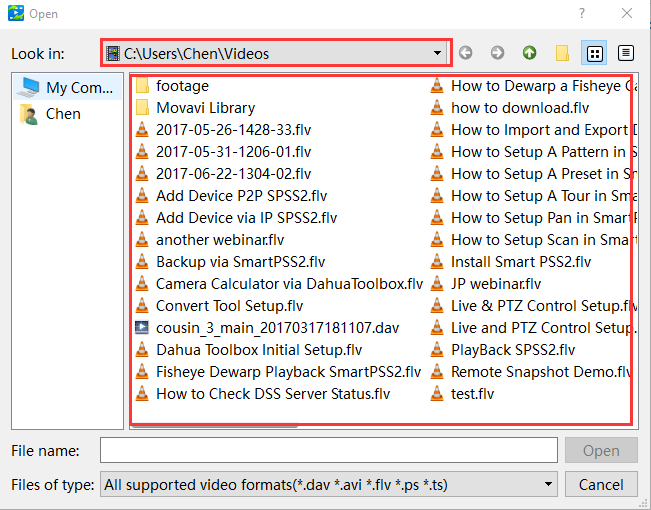Select Backup via SmartPSS2.flv
Viewport: 651px width, 510px height.
click(240, 262)
